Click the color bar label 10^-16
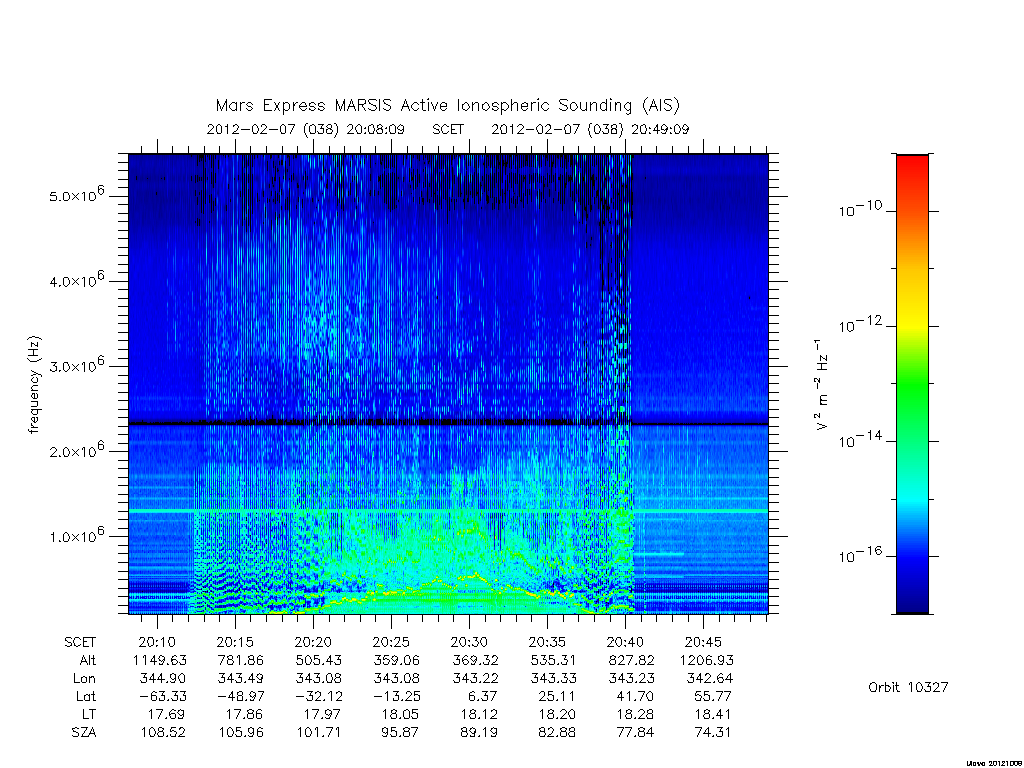The image size is (1024, 768). [x=860, y=555]
